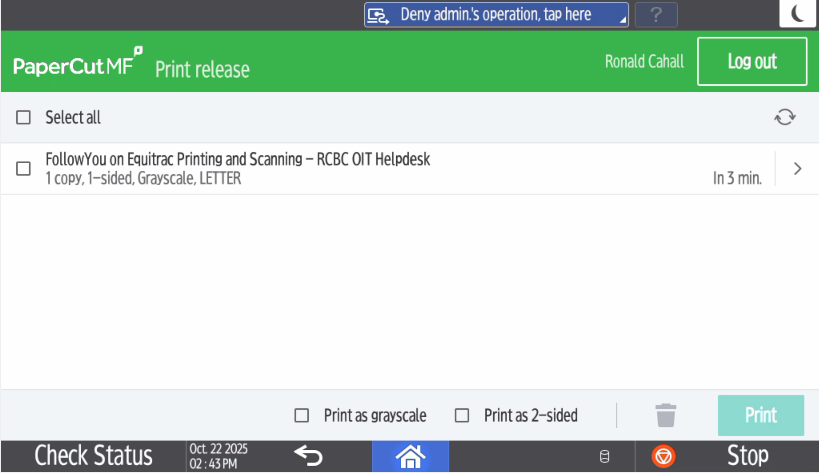819x473 pixels.
Task: Tick the FollowYou on Equitrac job checkbox
Action: coord(24,169)
